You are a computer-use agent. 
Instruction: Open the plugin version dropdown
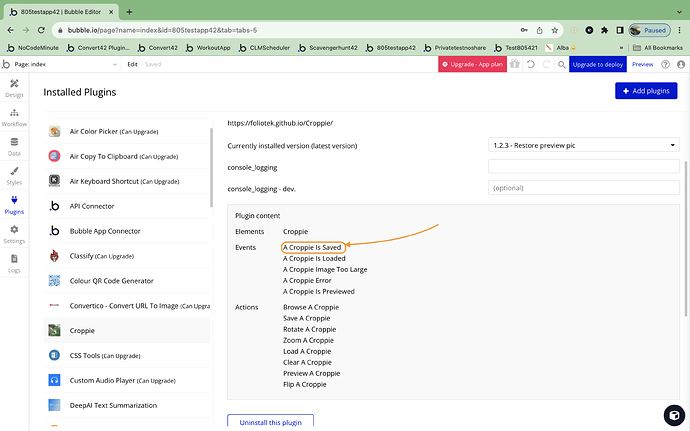(x=584, y=144)
